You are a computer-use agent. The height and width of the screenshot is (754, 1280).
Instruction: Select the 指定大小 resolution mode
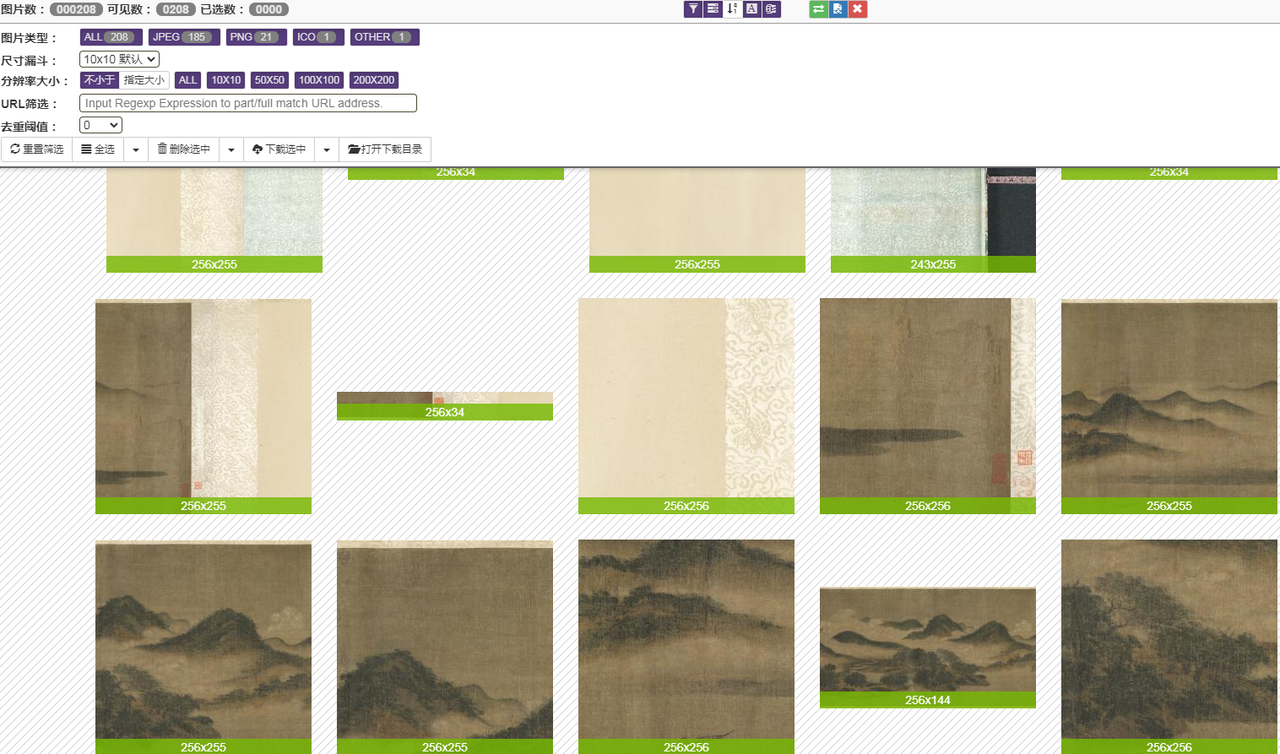click(x=144, y=80)
